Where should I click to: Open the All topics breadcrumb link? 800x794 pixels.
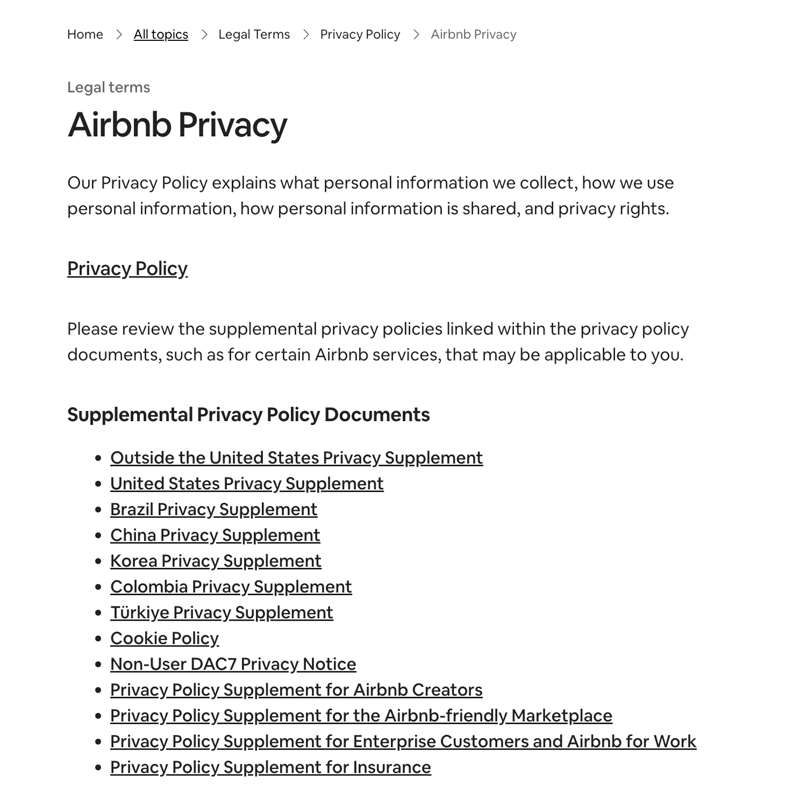coord(161,34)
